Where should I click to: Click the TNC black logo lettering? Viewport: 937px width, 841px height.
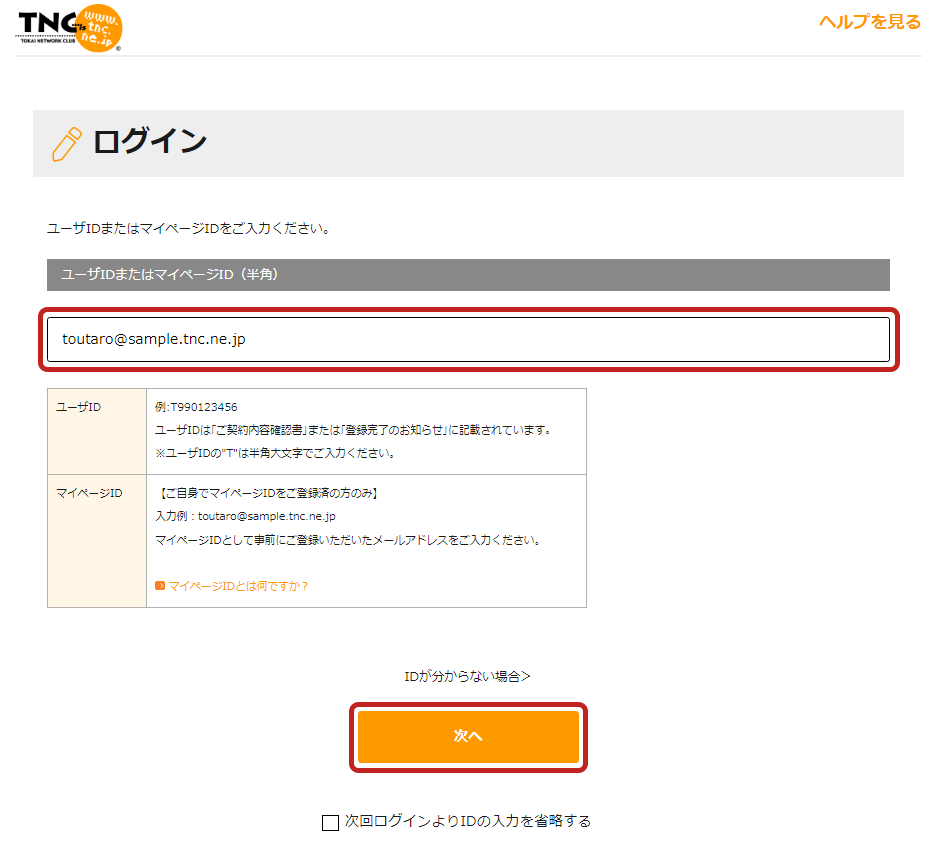point(46,24)
